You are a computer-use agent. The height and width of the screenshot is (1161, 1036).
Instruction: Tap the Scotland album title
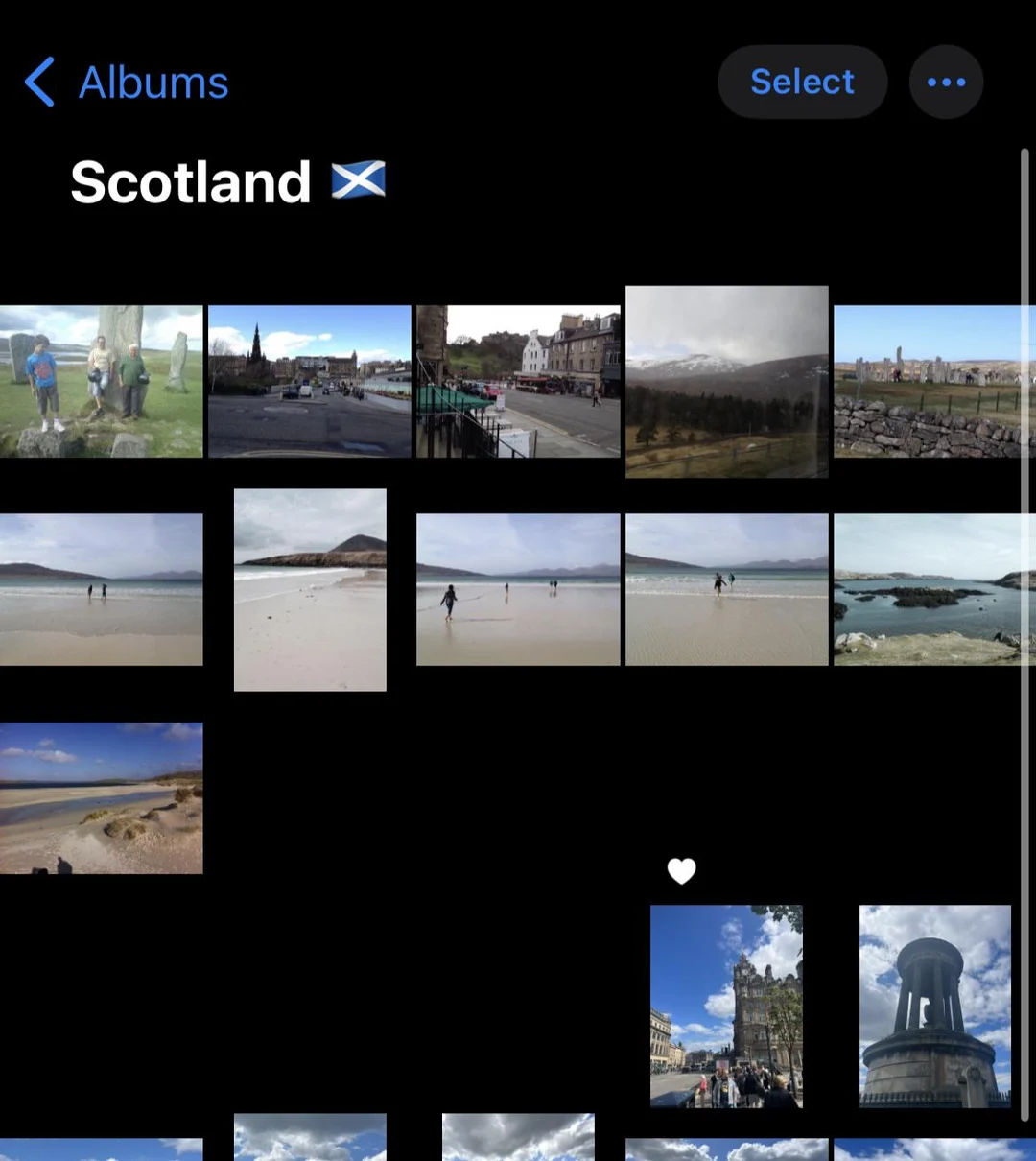click(x=228, y=182)
